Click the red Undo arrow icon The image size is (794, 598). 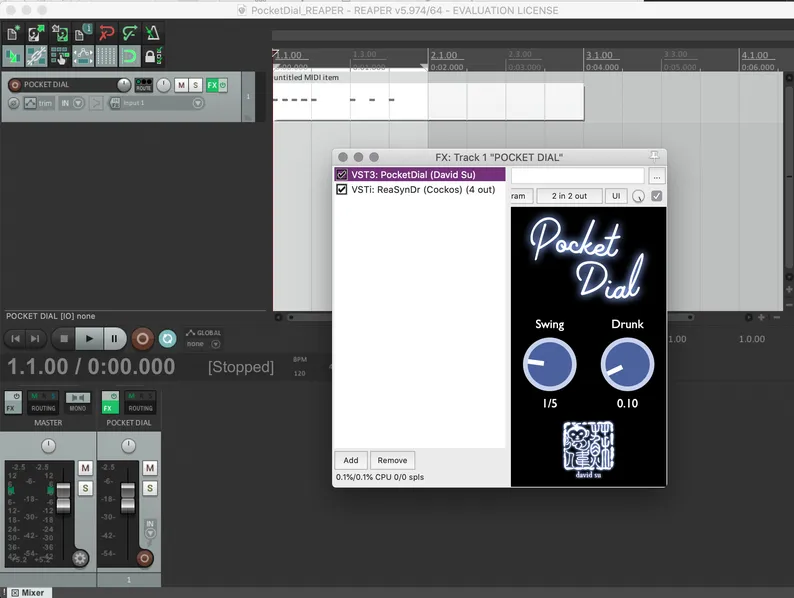[106, 33]
